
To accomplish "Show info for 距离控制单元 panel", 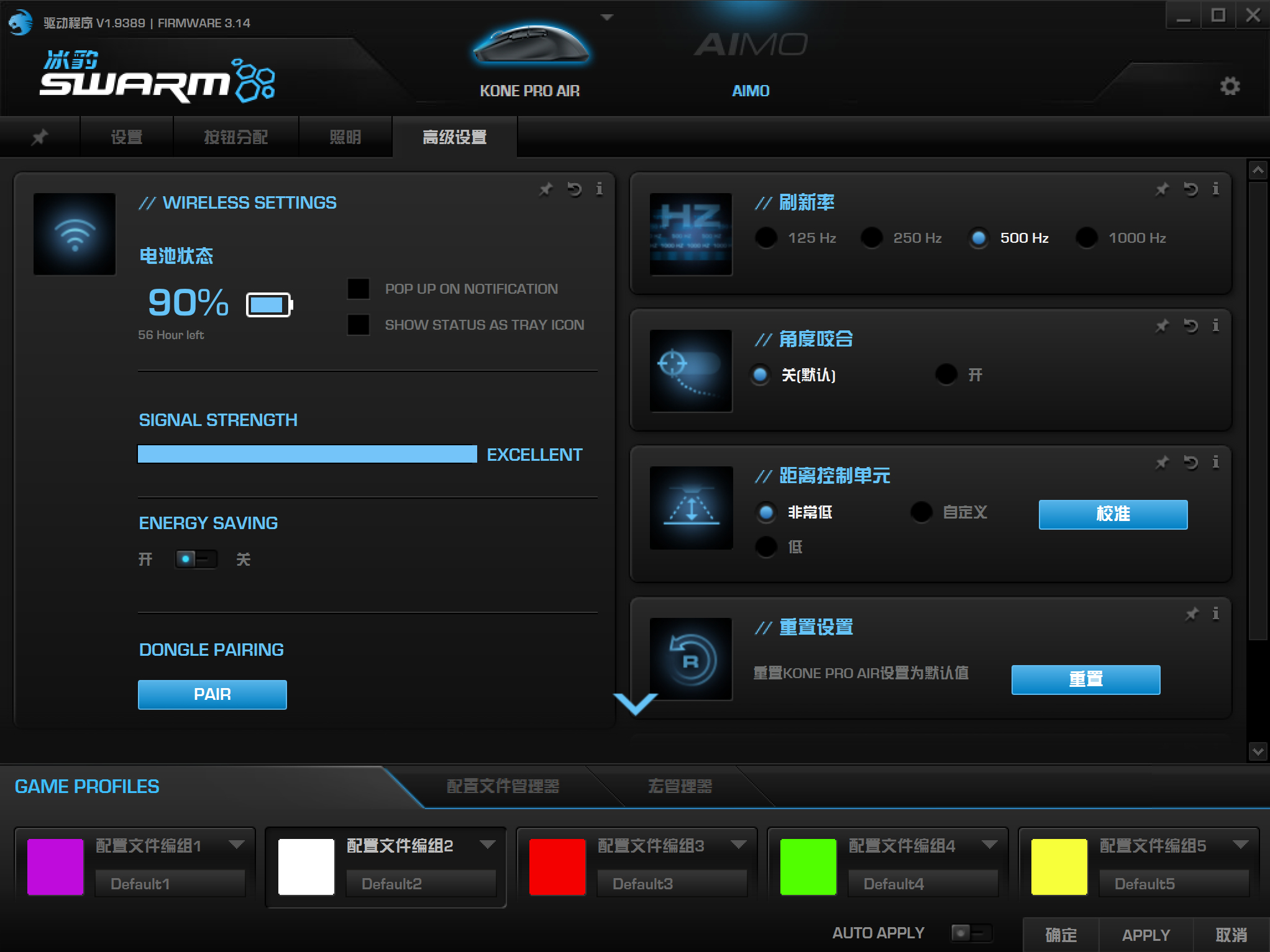I will 1215,462.
